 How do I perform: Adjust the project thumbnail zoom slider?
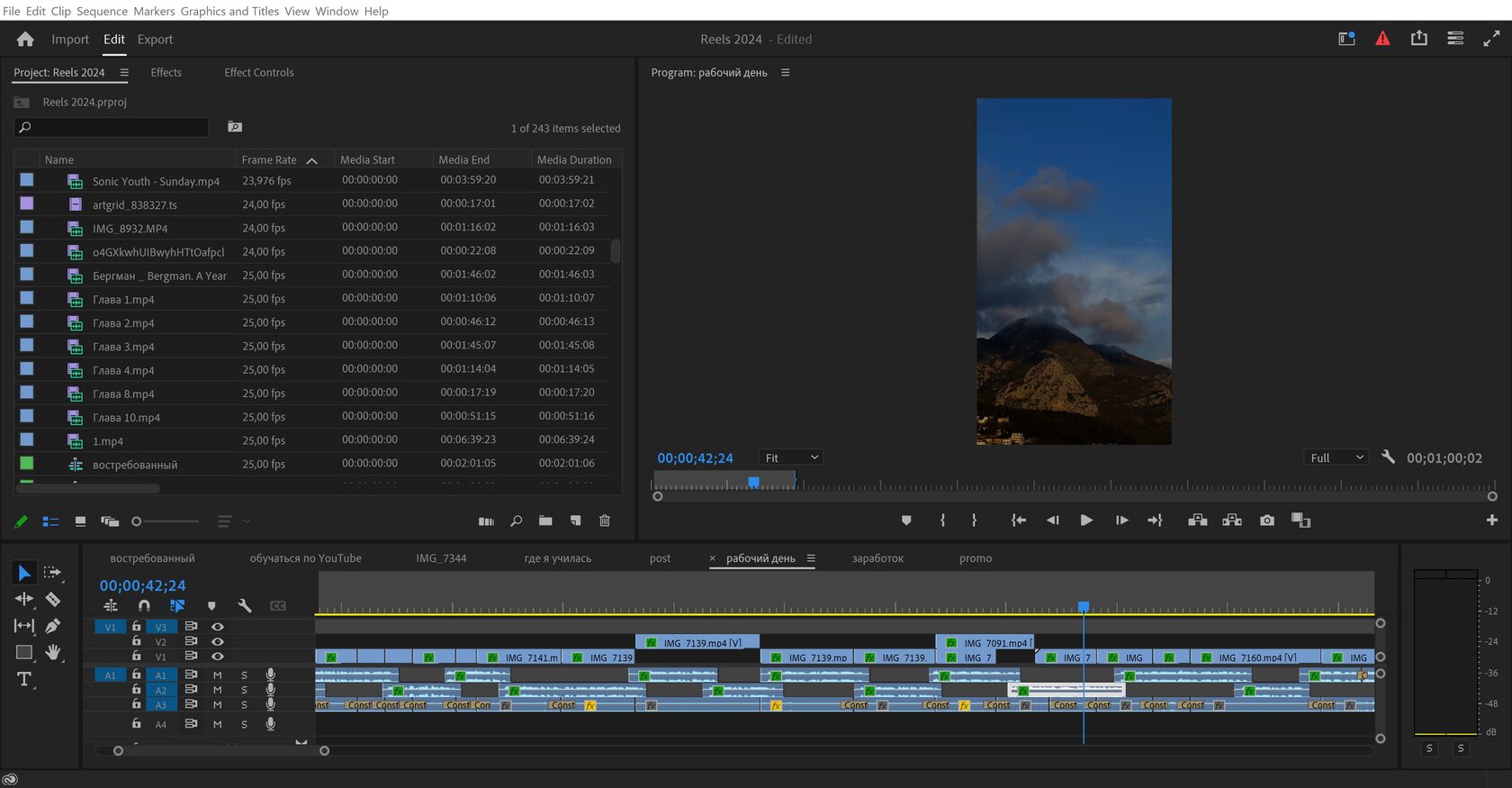pyautogui.click(x=137, y=521)
